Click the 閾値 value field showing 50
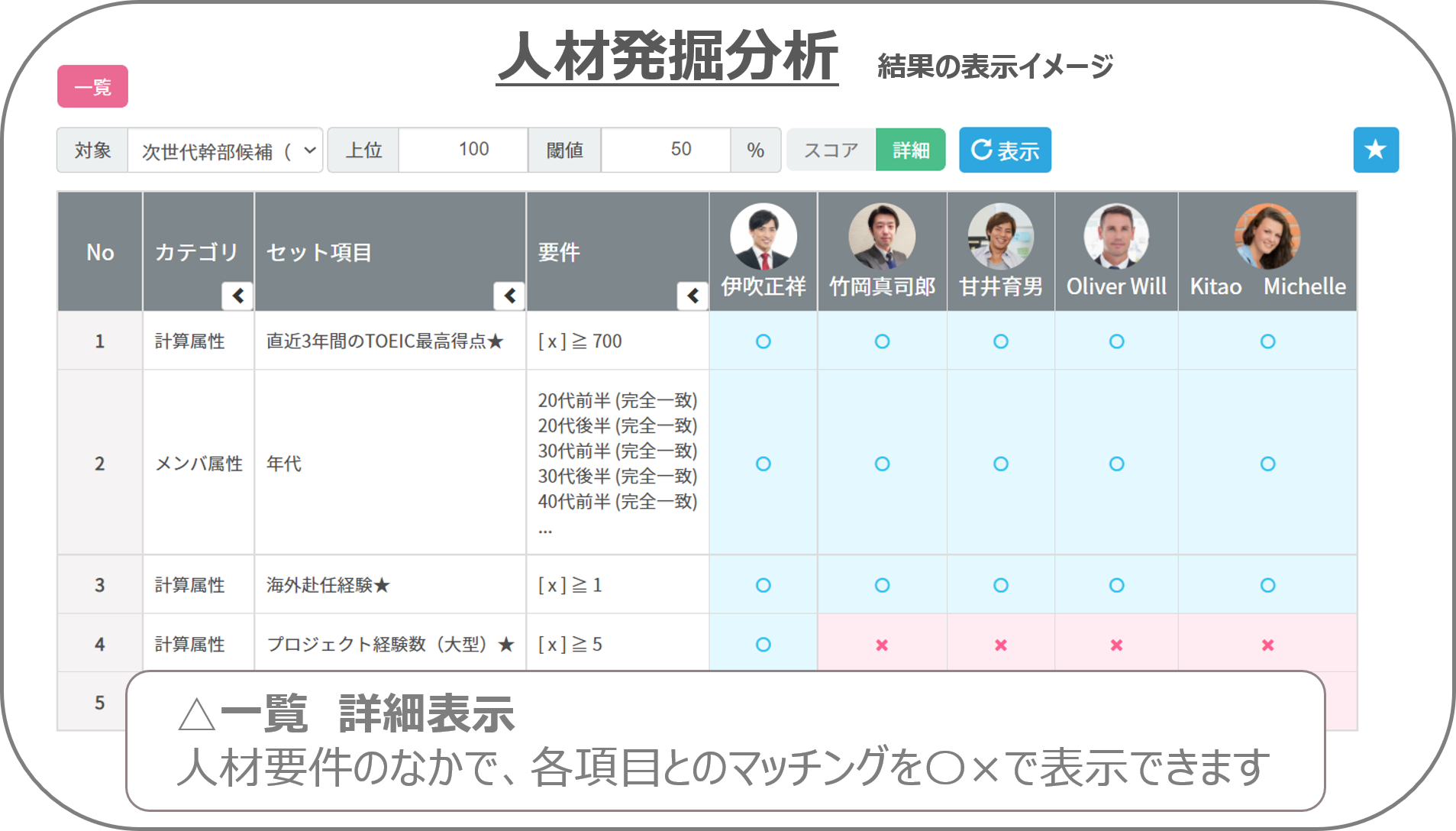 (666, 150)
